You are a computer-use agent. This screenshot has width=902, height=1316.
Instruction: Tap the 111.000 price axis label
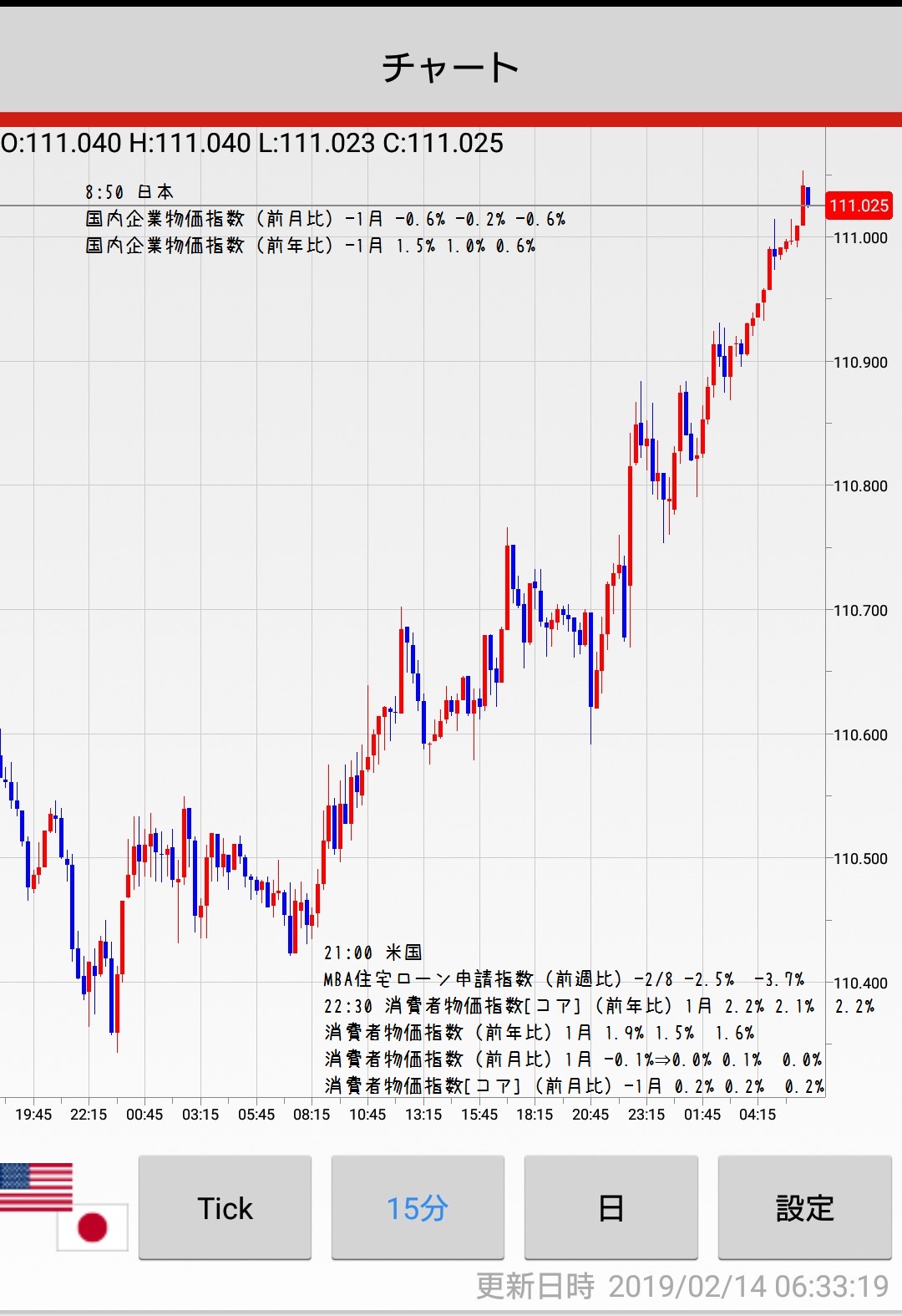tap(860, 238)
